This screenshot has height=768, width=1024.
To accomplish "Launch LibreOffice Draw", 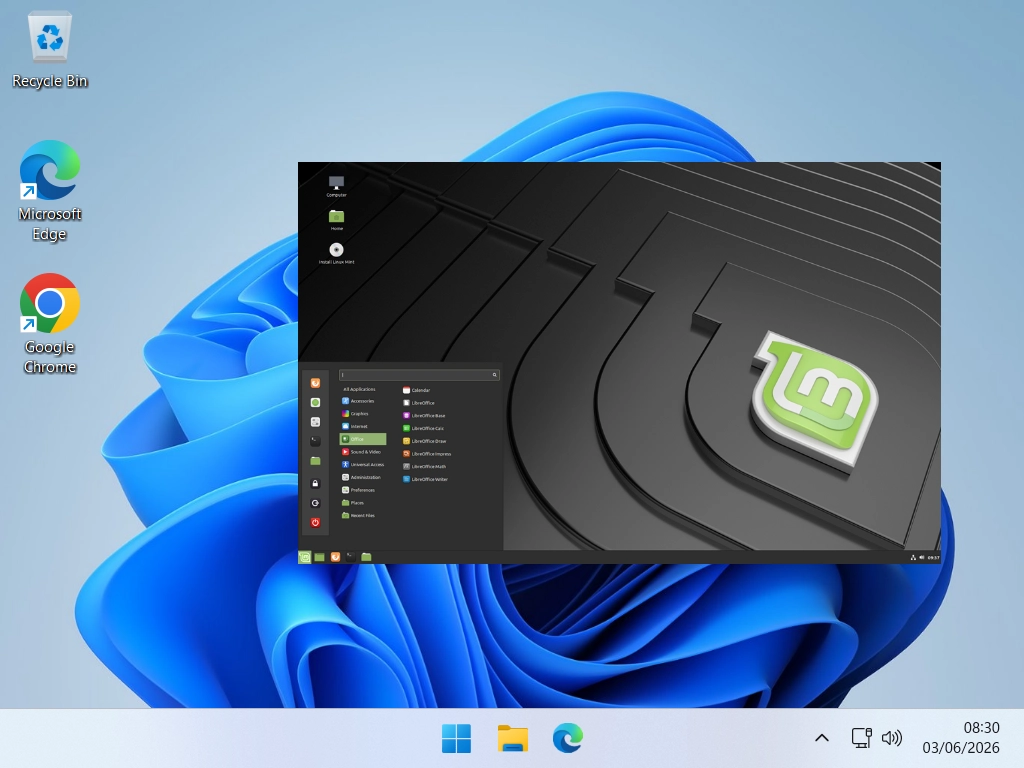I will [x=424, y=441].
